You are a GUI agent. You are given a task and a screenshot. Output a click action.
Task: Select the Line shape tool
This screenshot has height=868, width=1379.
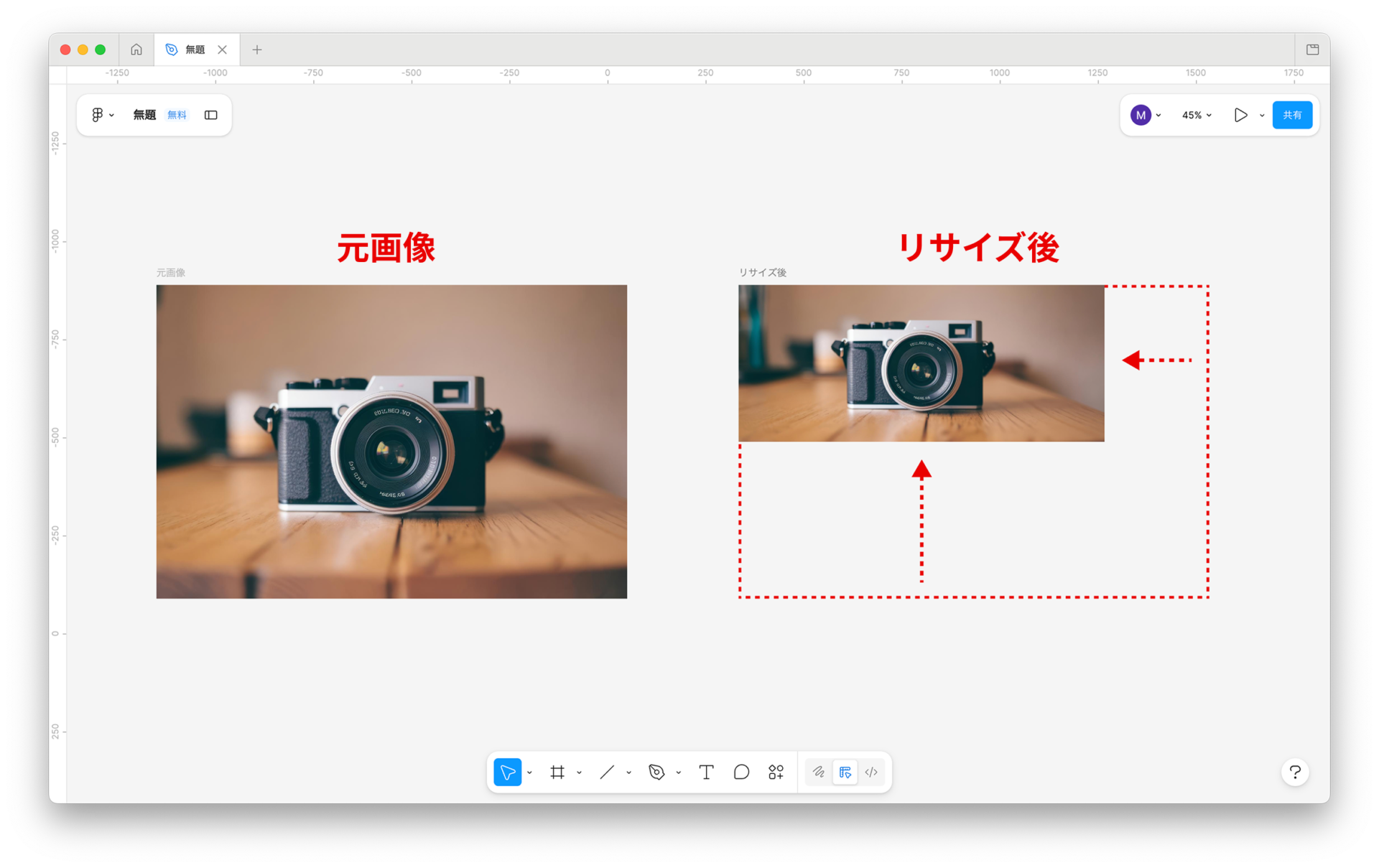607,772
